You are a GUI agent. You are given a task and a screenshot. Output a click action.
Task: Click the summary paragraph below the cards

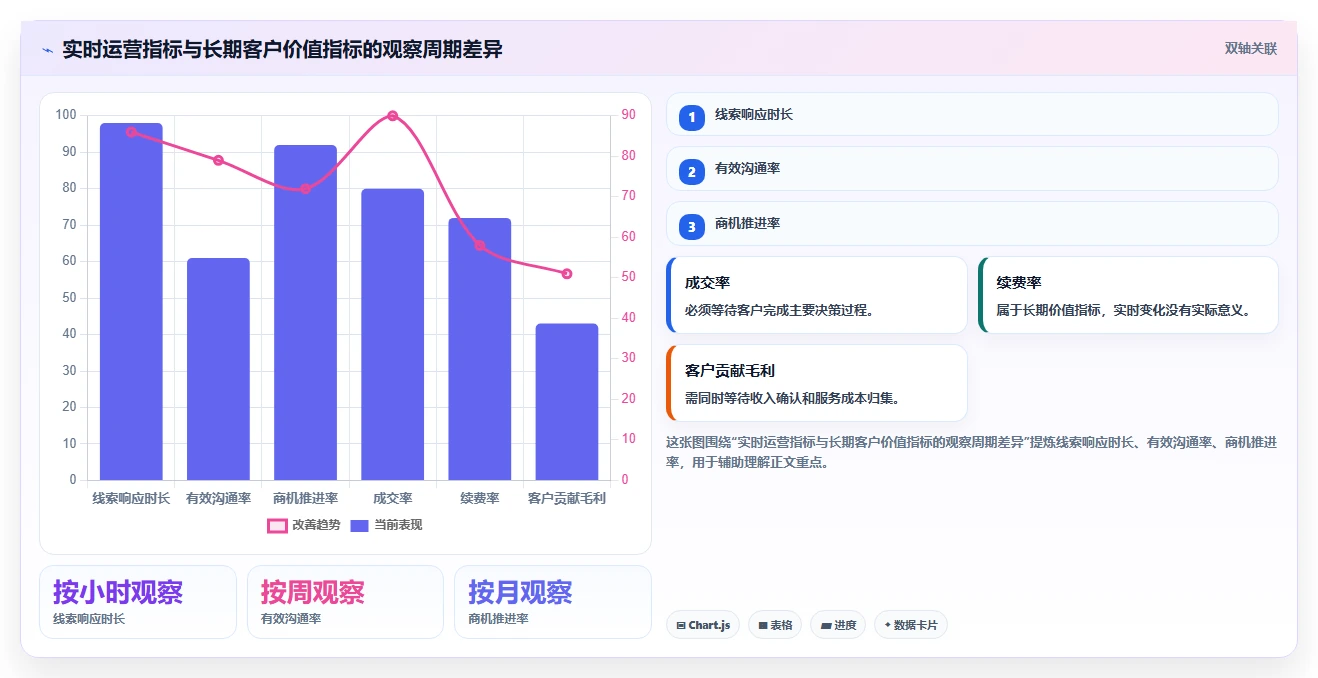pyautogui.click(x=971, y=452)
